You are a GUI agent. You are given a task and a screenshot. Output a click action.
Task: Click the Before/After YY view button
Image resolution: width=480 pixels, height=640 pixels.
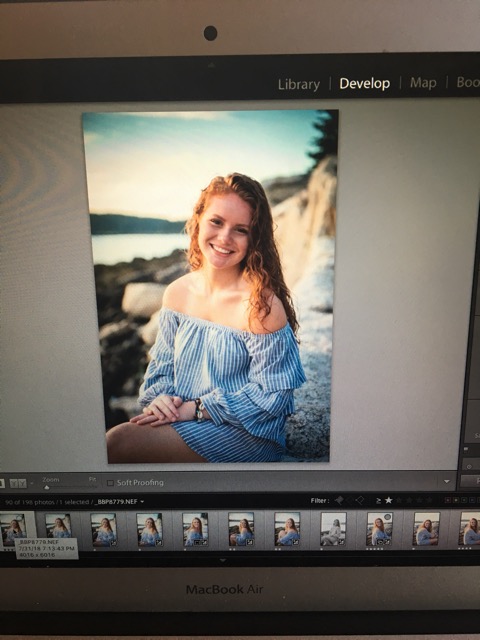(18, 483)
